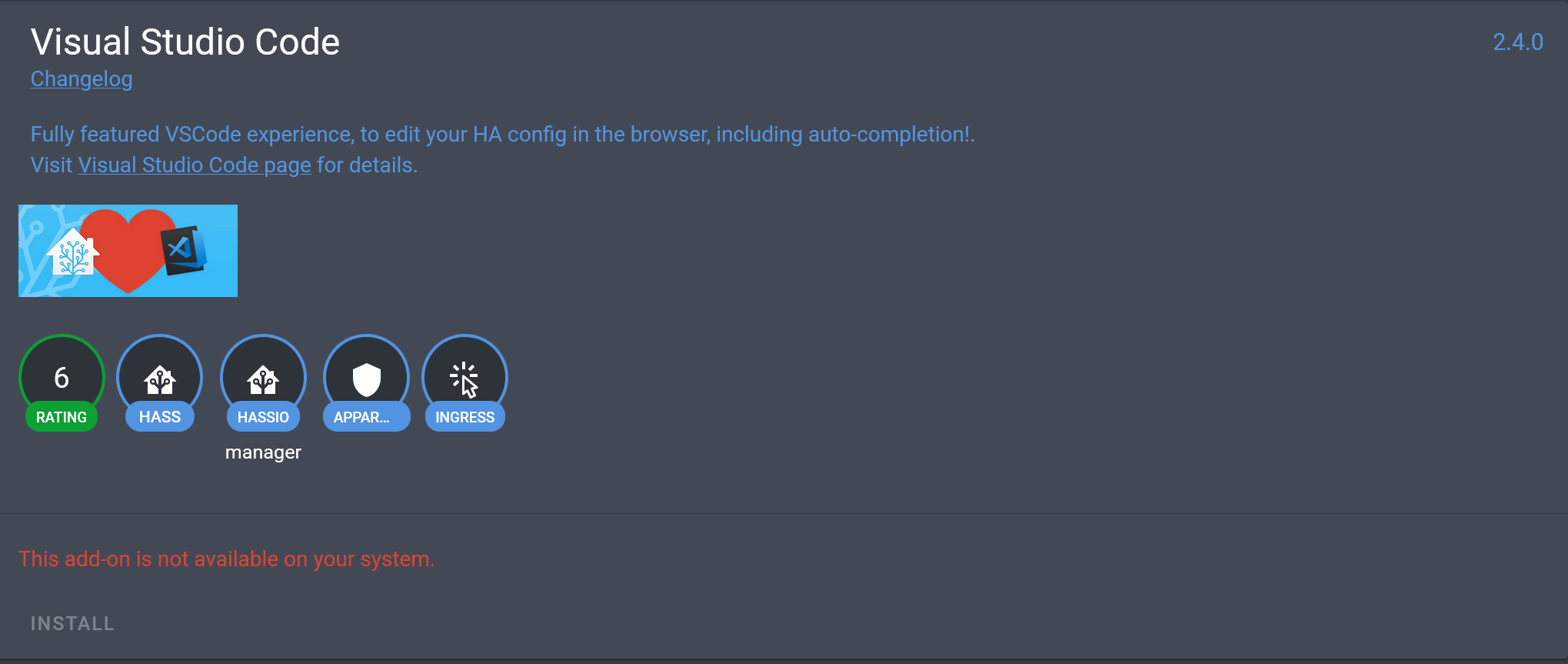This screenshot has width=1568, height=664.
Task: Click the Home Assistant house icon on HASS badge
Action: click(x=159, y=377)
